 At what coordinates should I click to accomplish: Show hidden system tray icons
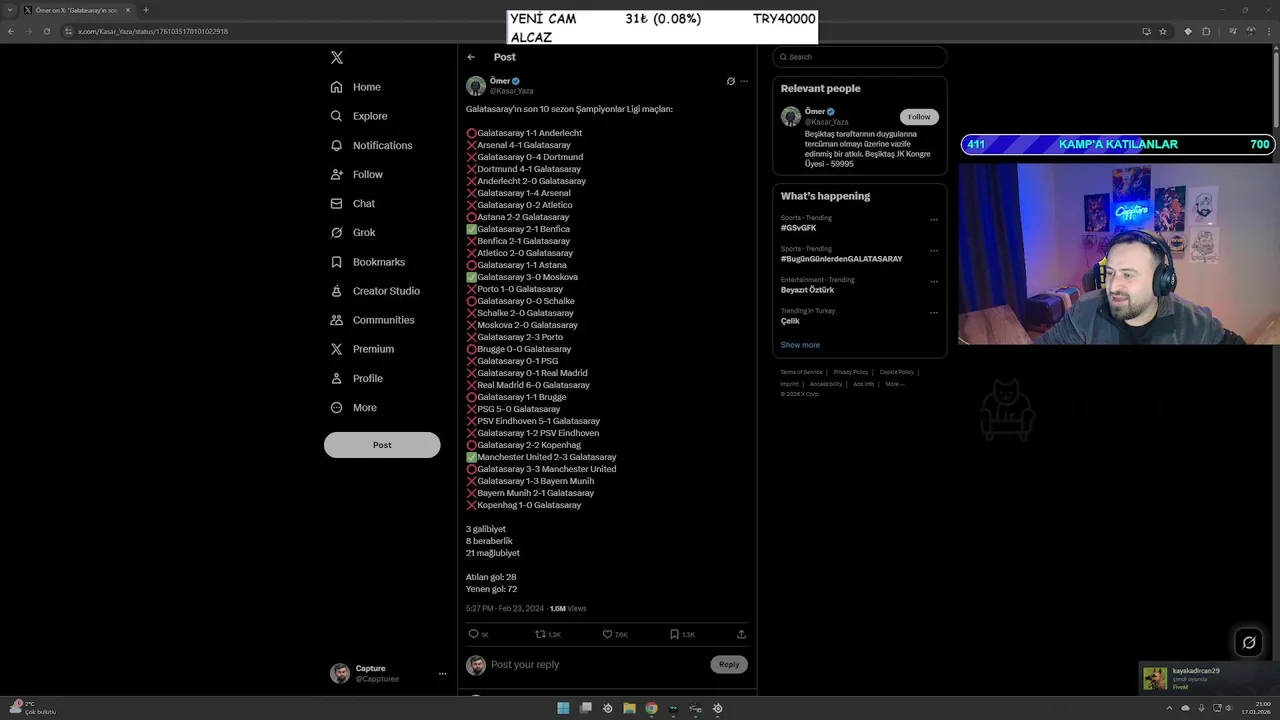click(x=1169, y=708)
